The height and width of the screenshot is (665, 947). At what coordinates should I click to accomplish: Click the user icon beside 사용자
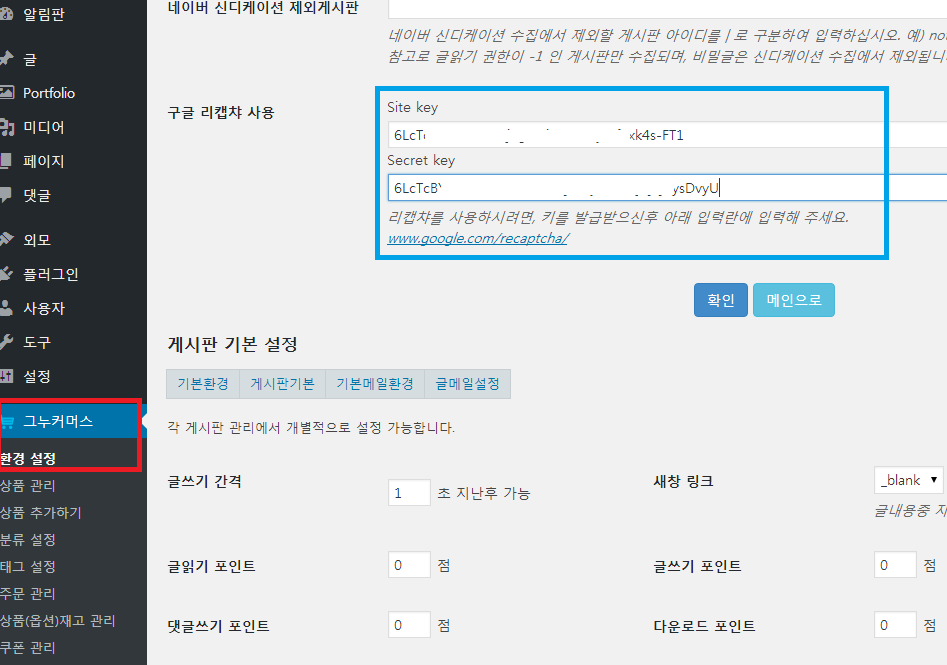click(x=6, y=307)
